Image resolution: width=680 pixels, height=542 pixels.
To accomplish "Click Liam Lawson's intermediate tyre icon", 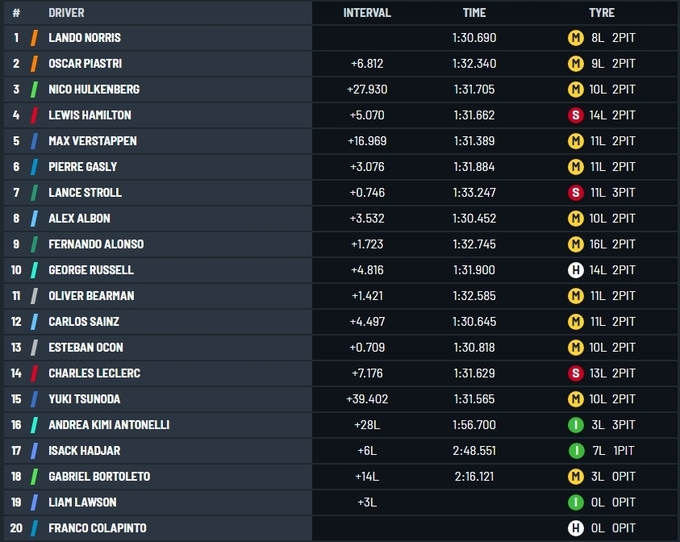I will (575, 502).
